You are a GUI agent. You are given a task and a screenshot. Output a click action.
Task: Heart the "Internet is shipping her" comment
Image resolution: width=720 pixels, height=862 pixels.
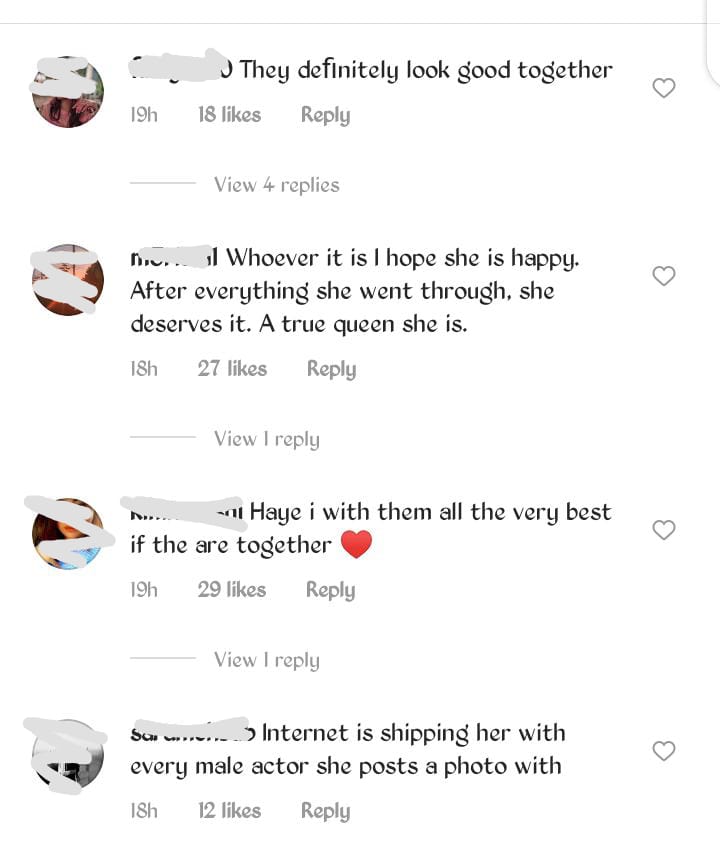pos(663,751)
